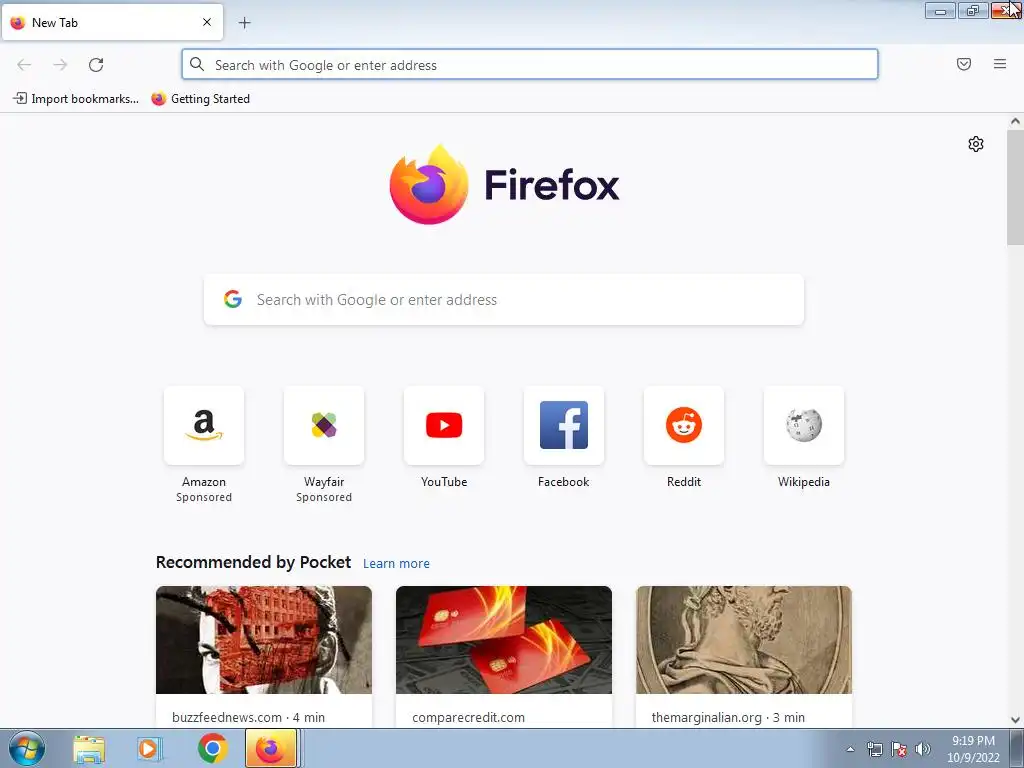Click the buzzfeednews.com · 4 min label
This screenshot has width=1024, height=768.
coord(248,717)
